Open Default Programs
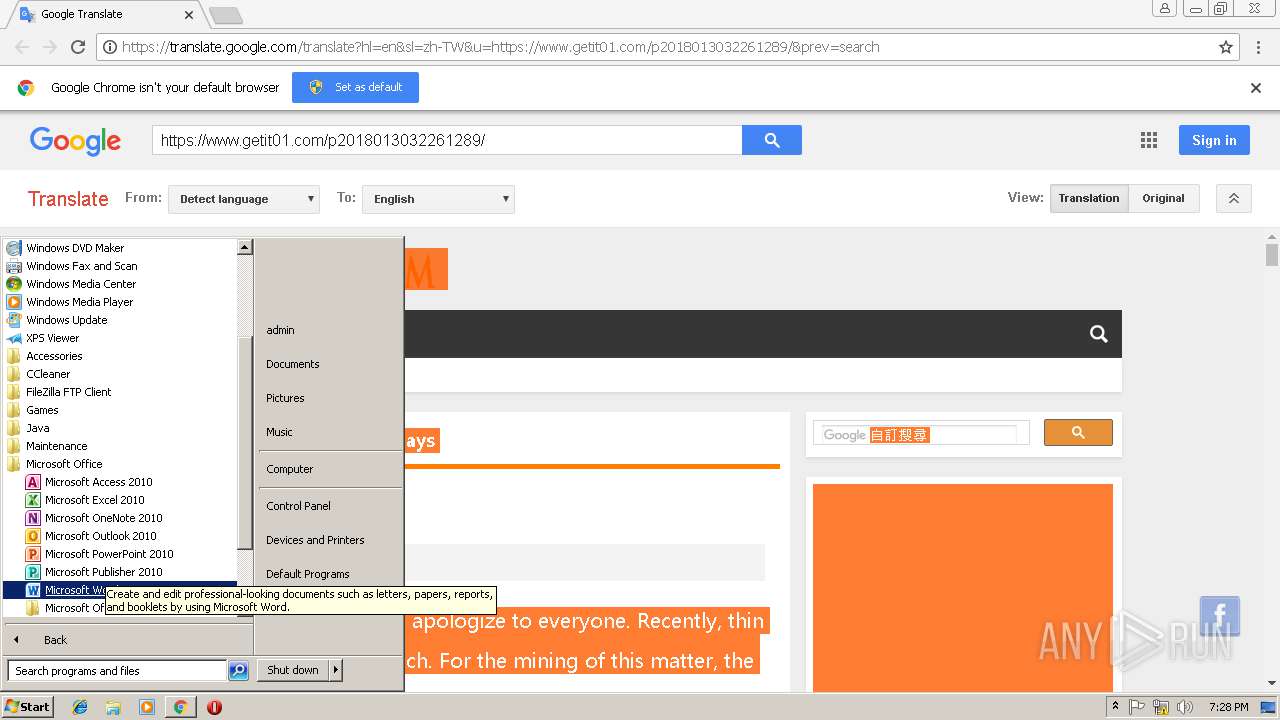The height and width of the screenshot is (720, 1280). click(x=307, y=574)
